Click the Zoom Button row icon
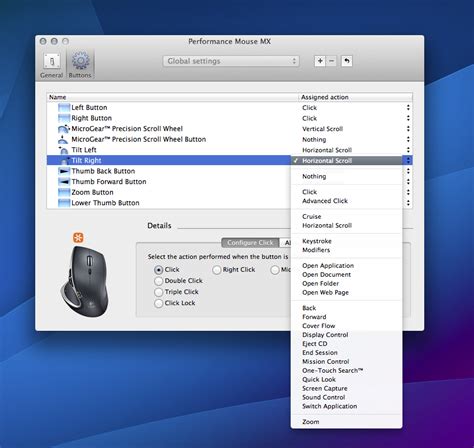The image size is (474, 448). point(64,192)
